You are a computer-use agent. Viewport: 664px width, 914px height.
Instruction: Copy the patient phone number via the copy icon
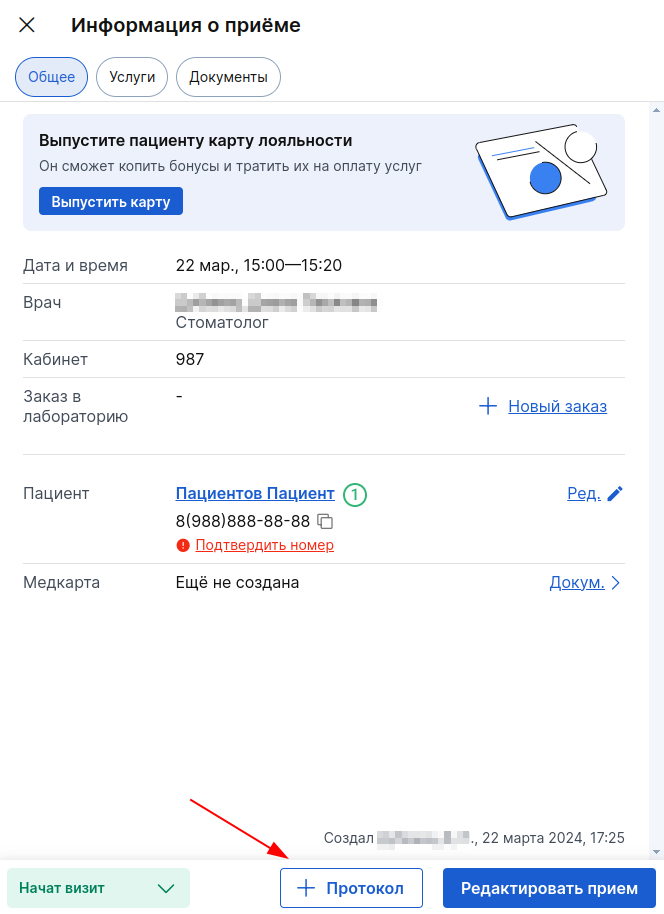coord(324,521)
